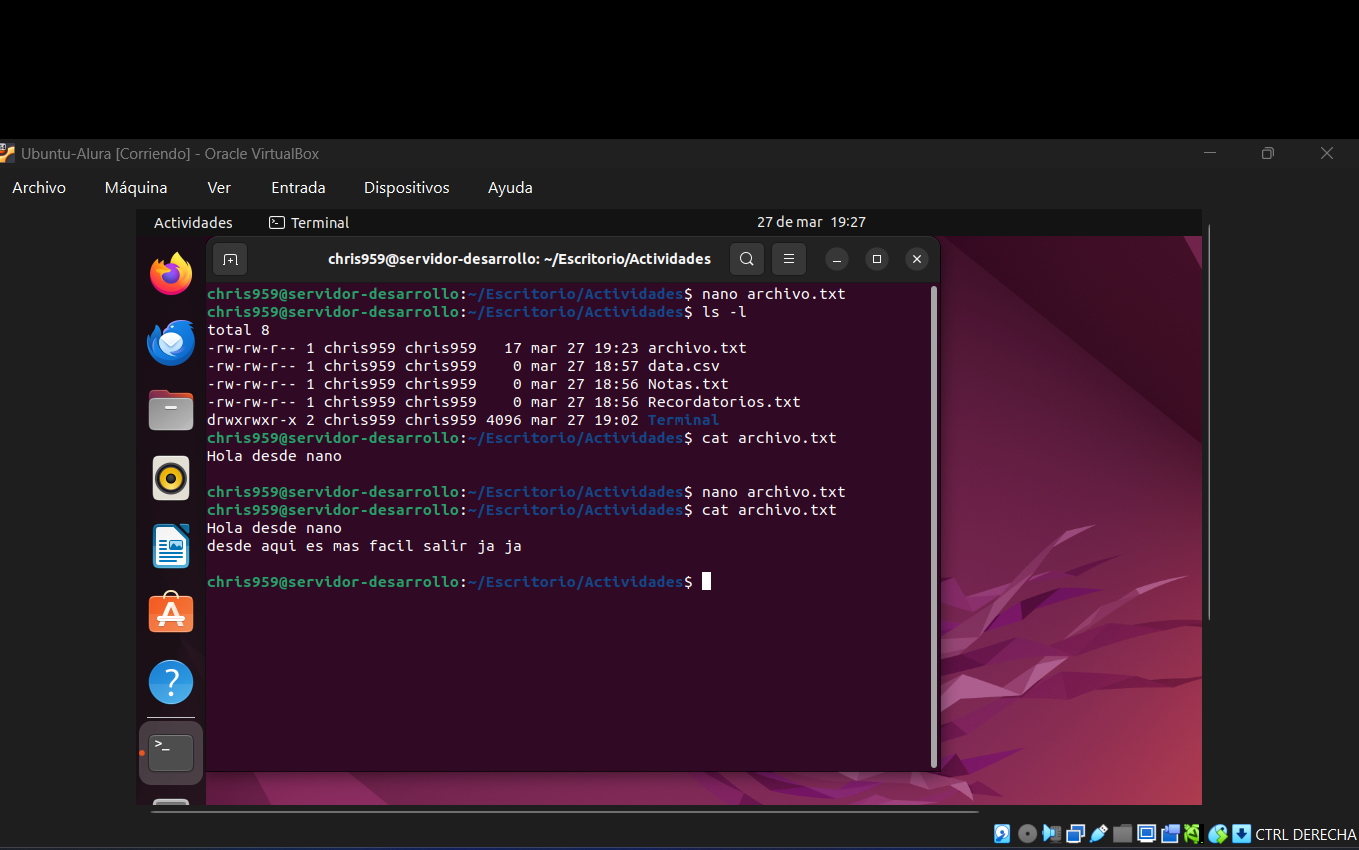Click the optical disc icon in the status bar
Screen dimensions: 1359x850
1026,833
